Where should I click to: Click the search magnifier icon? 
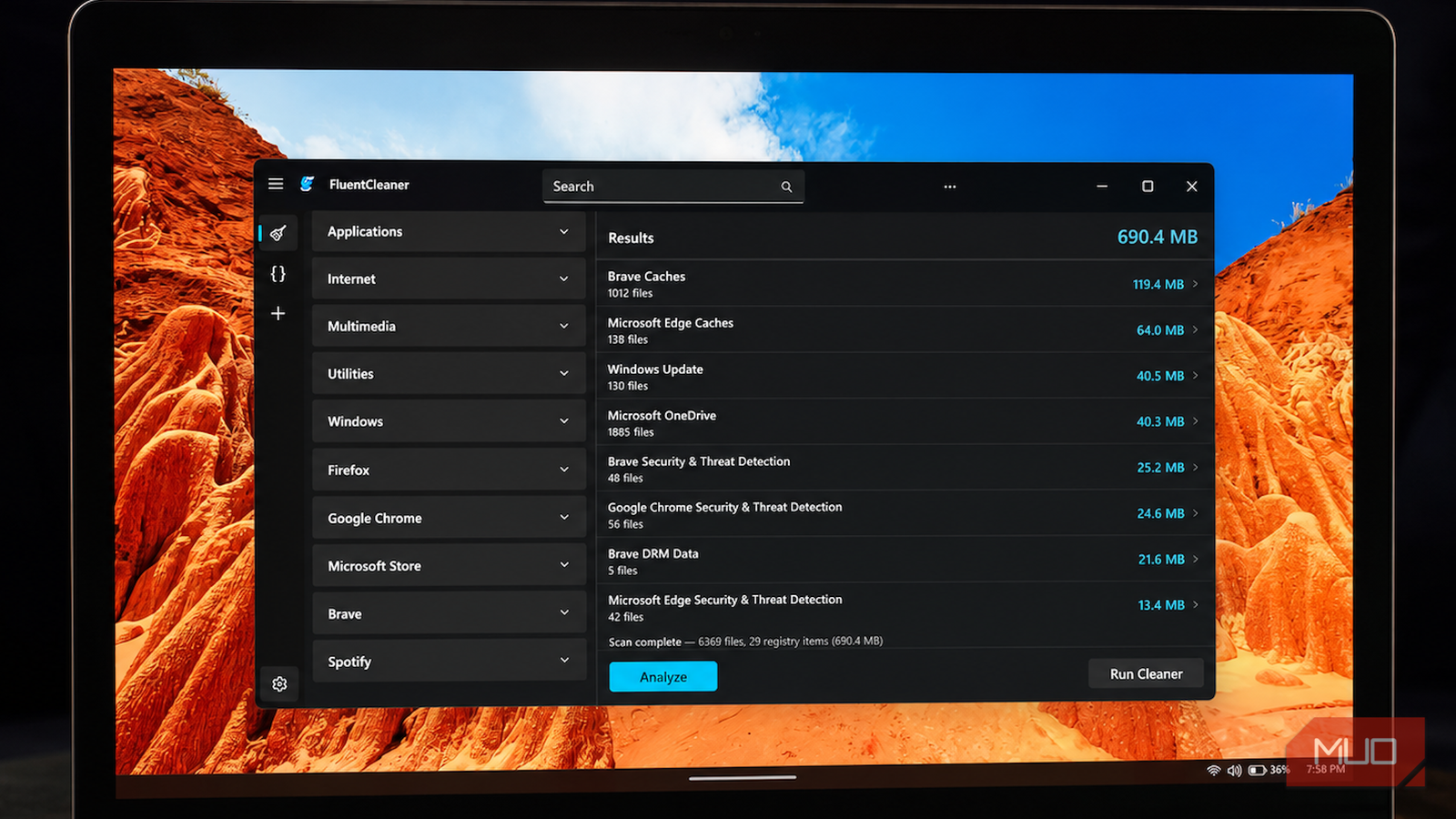(x=786, y=187)
